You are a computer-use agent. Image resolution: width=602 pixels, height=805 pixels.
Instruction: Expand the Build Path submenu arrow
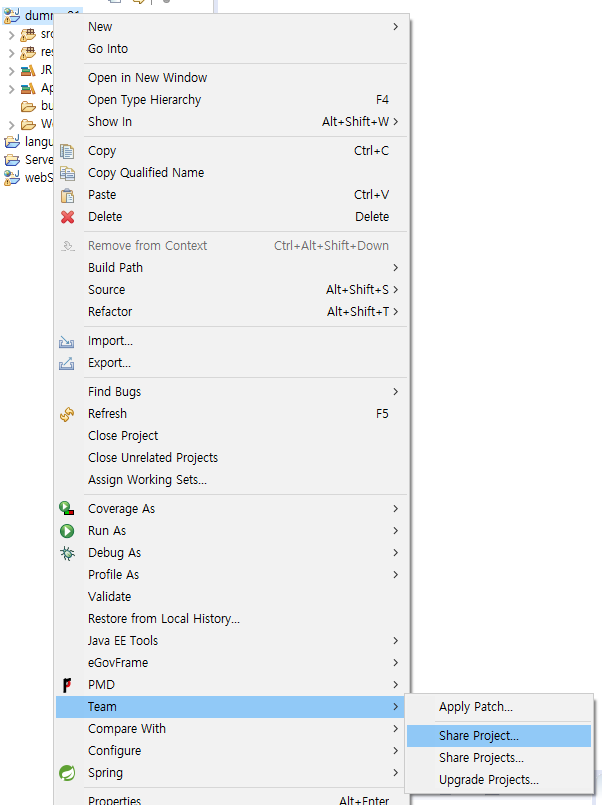coord(395,268)
